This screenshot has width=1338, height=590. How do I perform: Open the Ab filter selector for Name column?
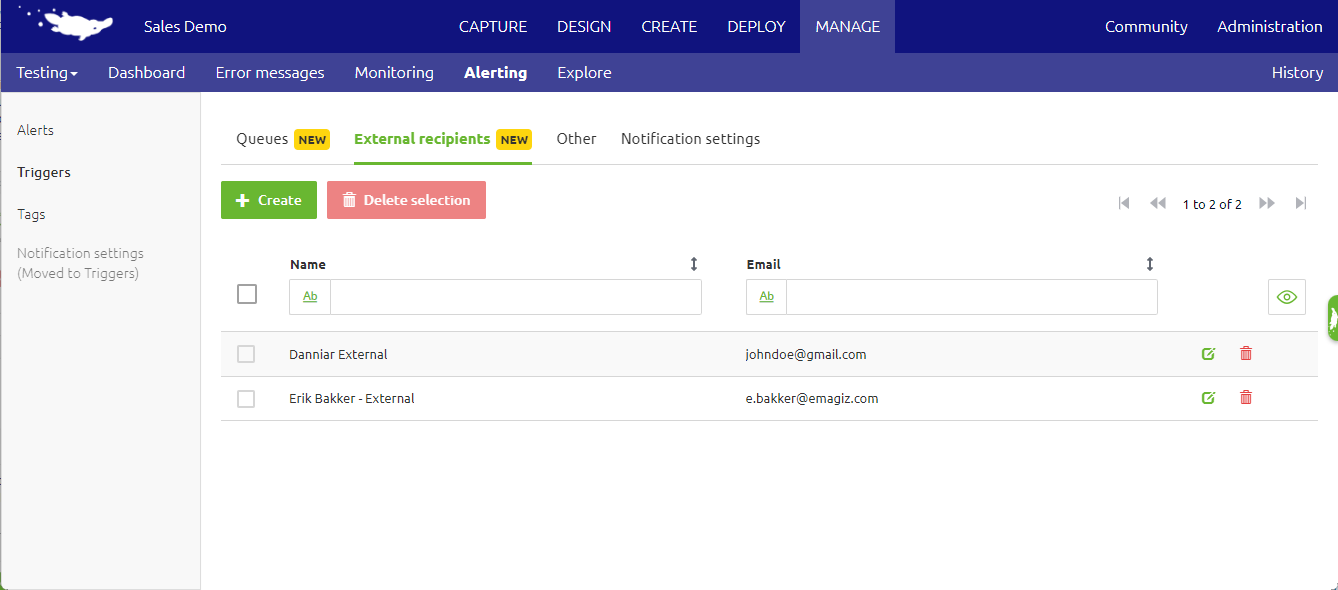pyautogui.click(x=309, y=296)
